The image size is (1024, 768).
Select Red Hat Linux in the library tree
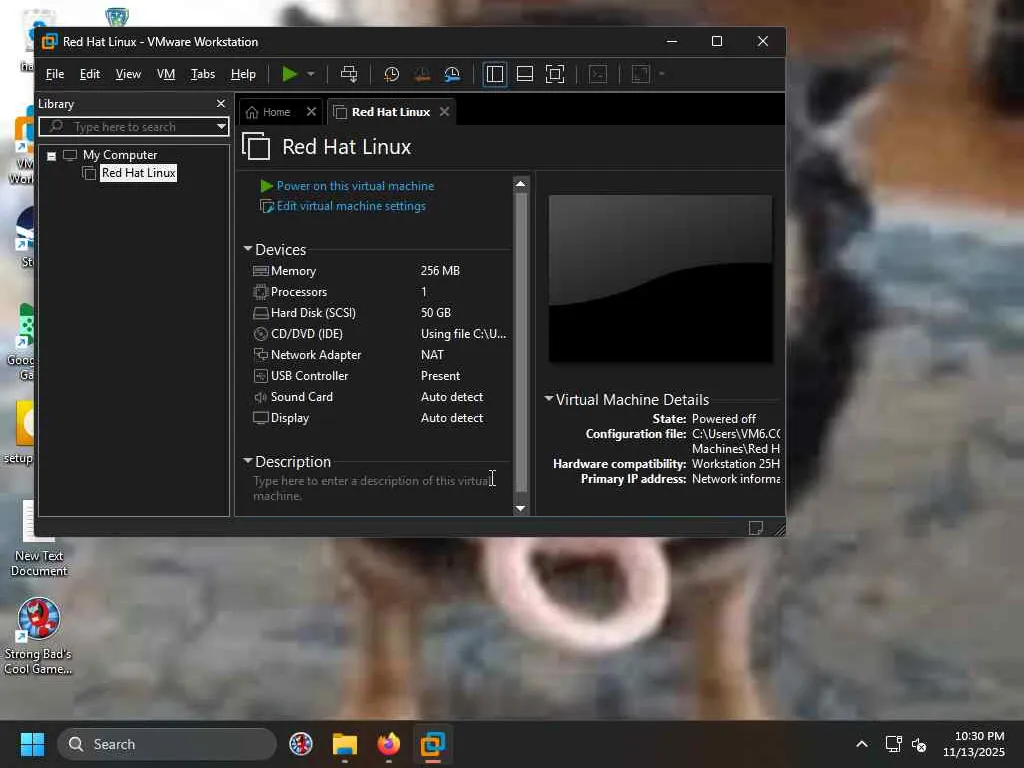(x=138, y=173)
